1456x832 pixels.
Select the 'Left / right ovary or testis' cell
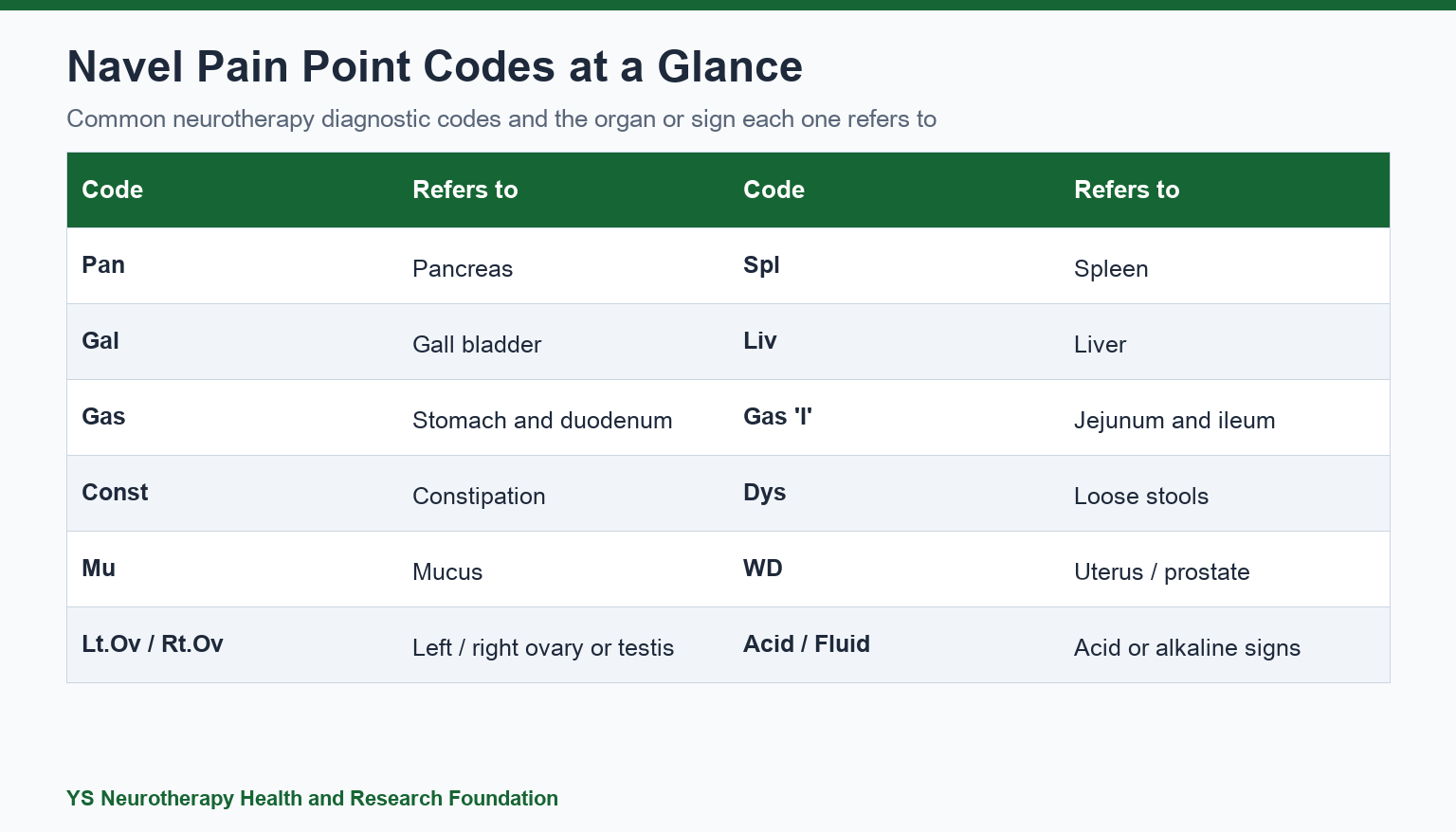click(563, 644)
